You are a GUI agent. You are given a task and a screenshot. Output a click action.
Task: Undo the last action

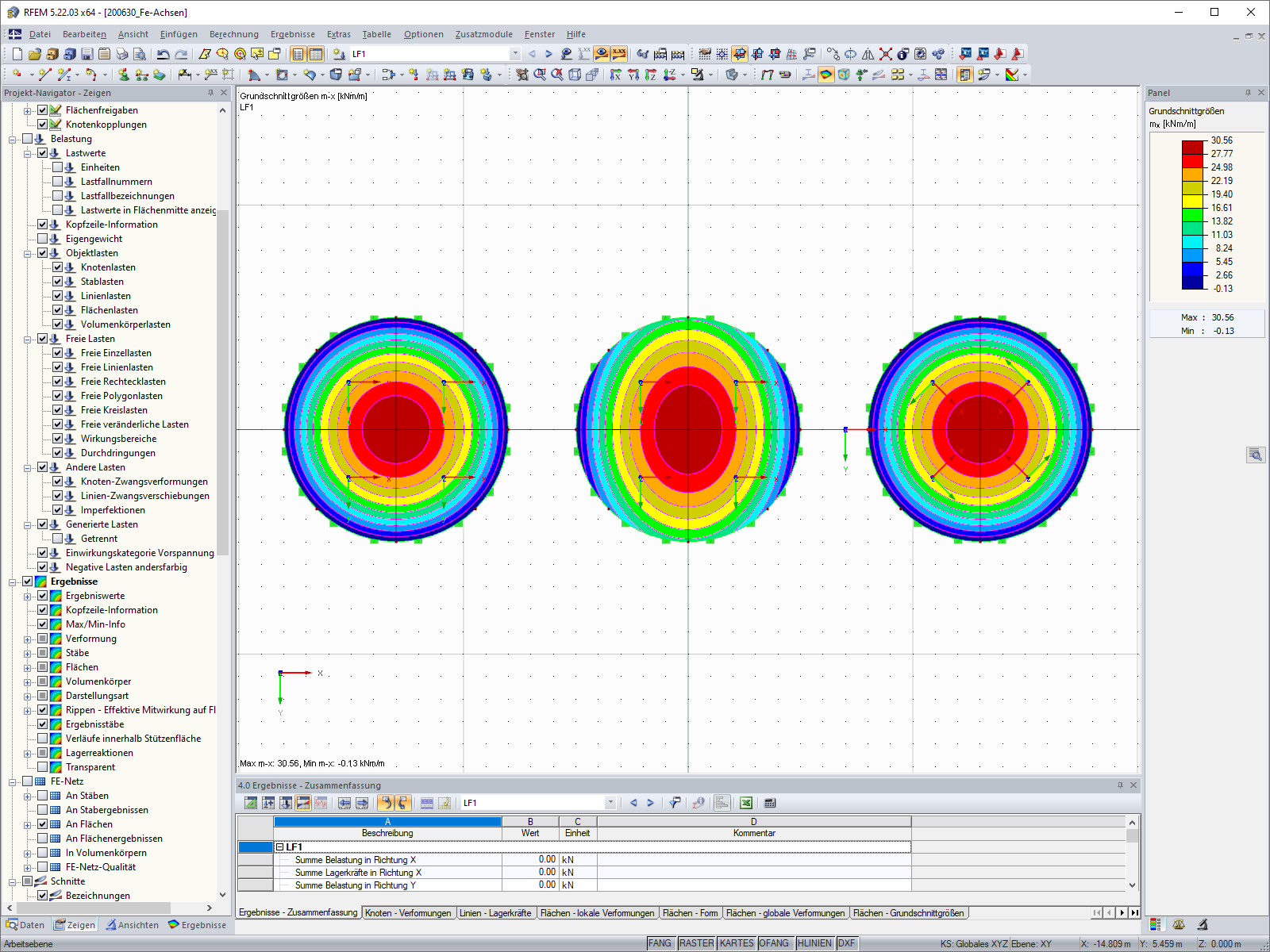(x=164, y=54)
